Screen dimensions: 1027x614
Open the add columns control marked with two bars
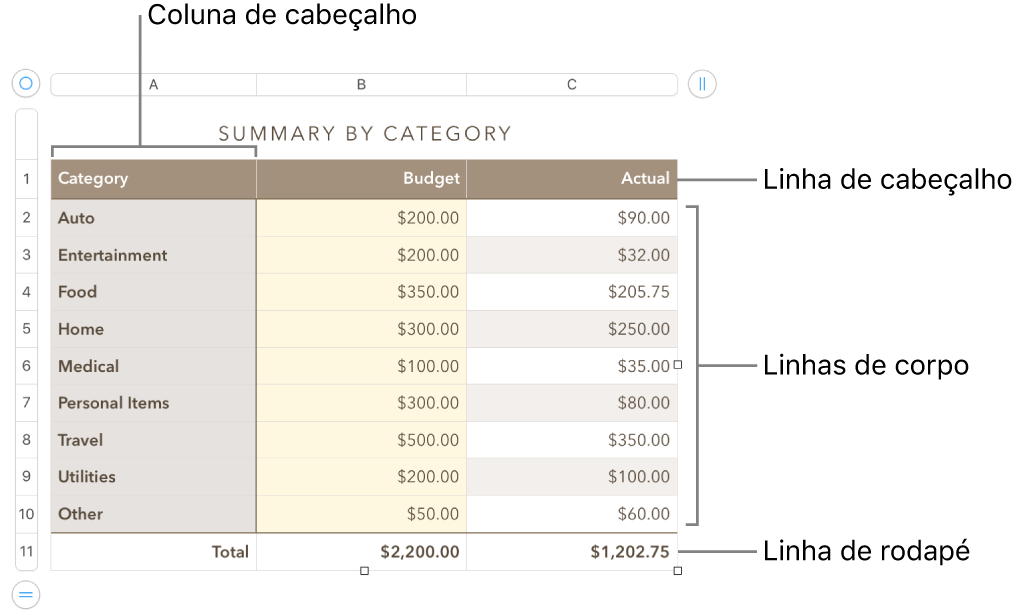coord(701,85)
